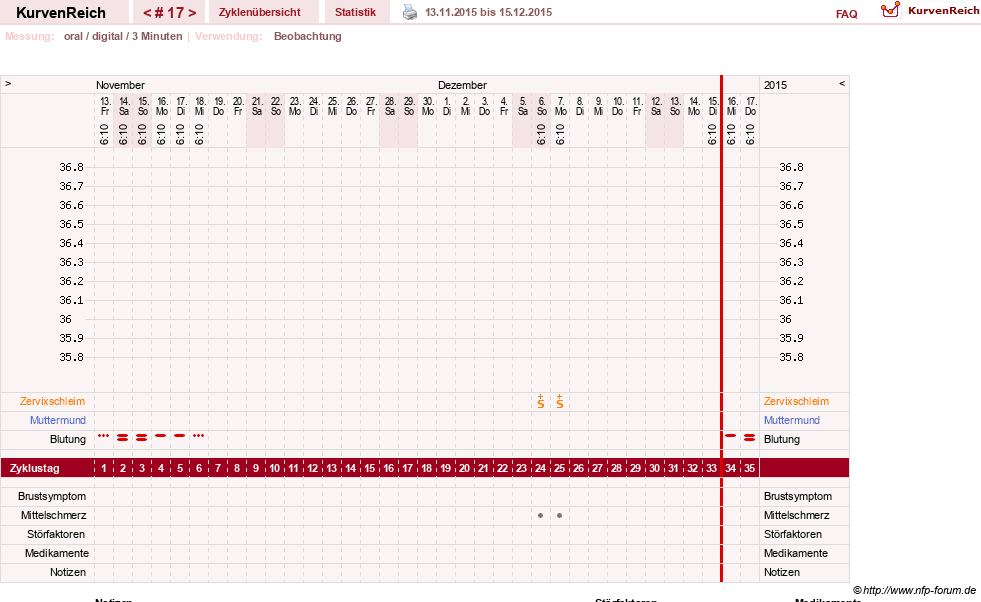
Task: Open the Statistik tab
Action: click(x=355, y=12)
